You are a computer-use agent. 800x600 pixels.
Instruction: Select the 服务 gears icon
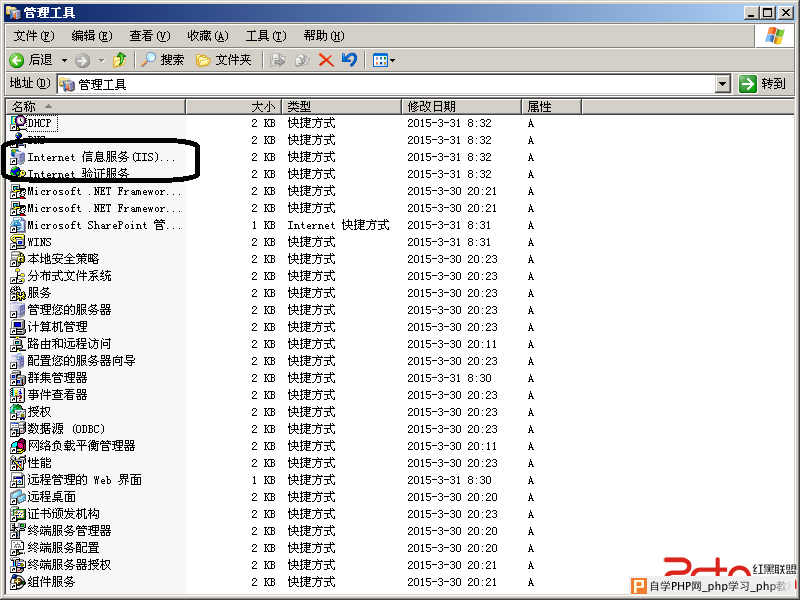(18, 292)
